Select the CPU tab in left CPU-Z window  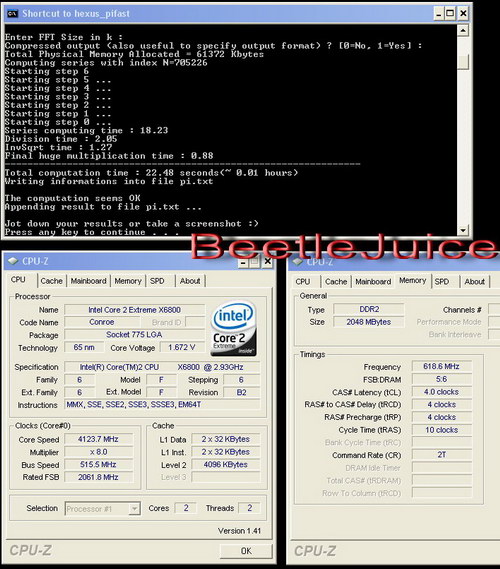18,280
